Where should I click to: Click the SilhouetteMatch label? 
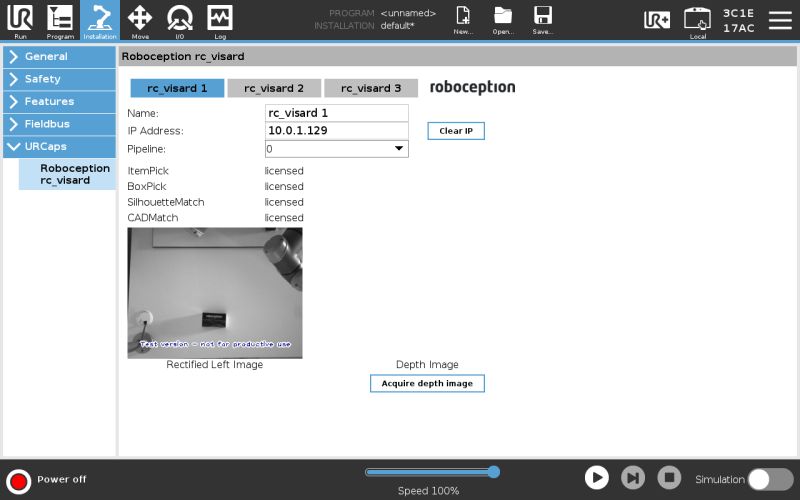(x=166, y=202)
